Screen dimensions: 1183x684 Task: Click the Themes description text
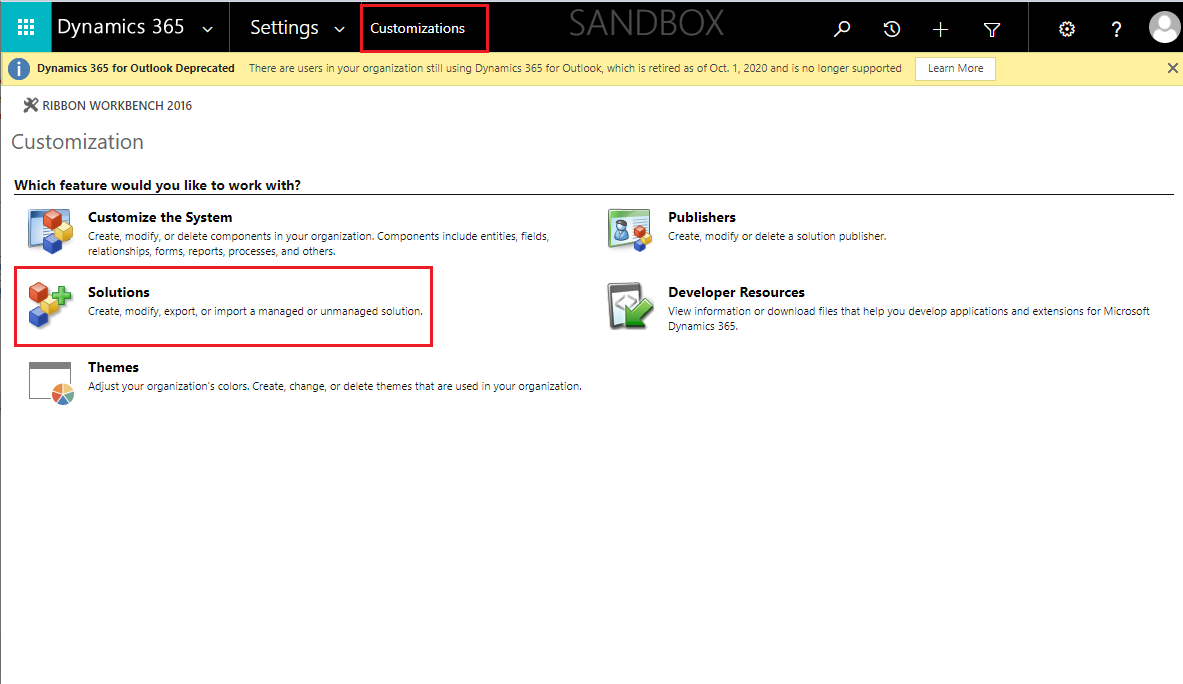(x=335, y=386)
